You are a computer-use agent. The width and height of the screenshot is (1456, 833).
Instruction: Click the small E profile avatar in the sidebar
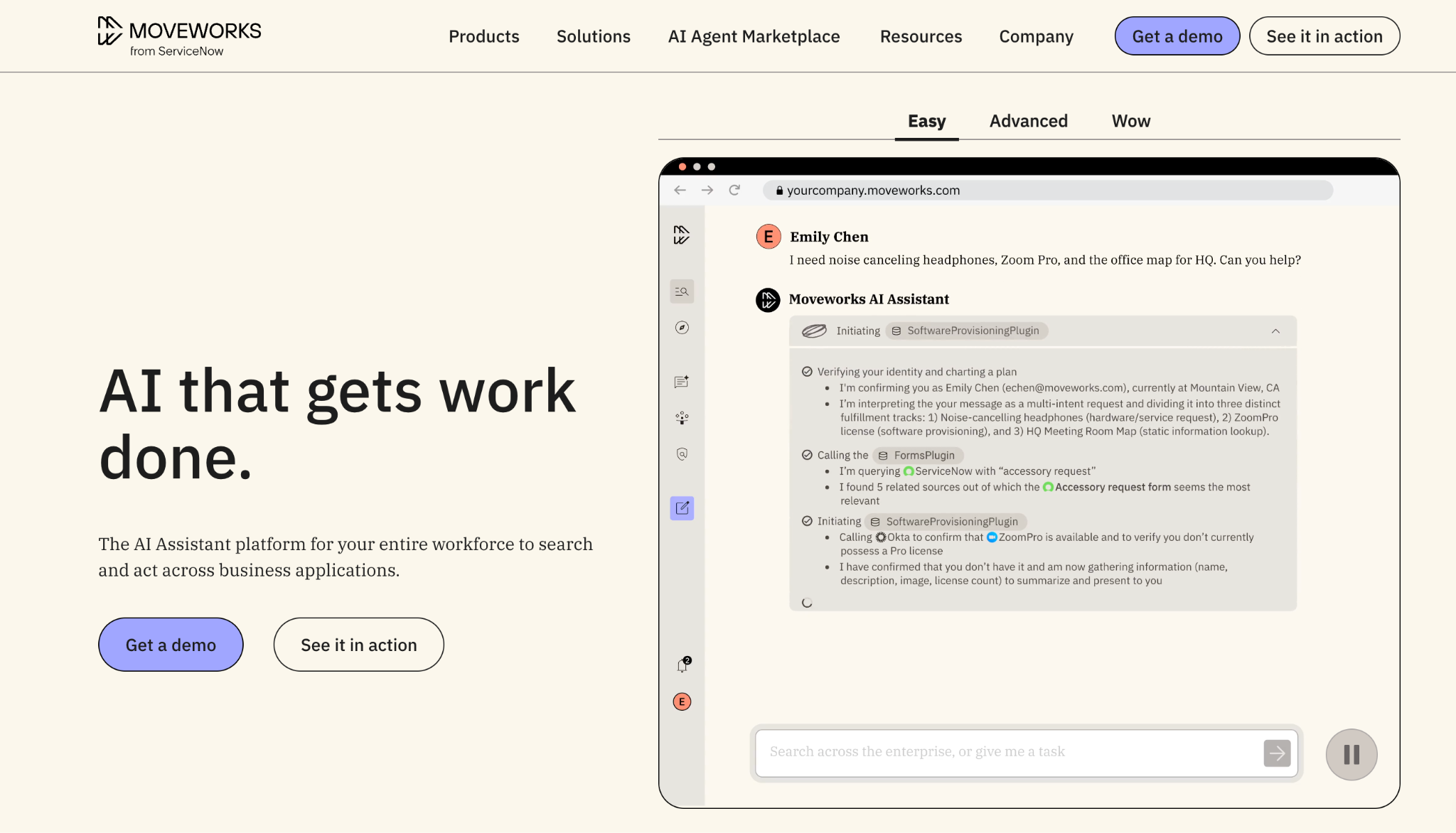pos(682,702)
